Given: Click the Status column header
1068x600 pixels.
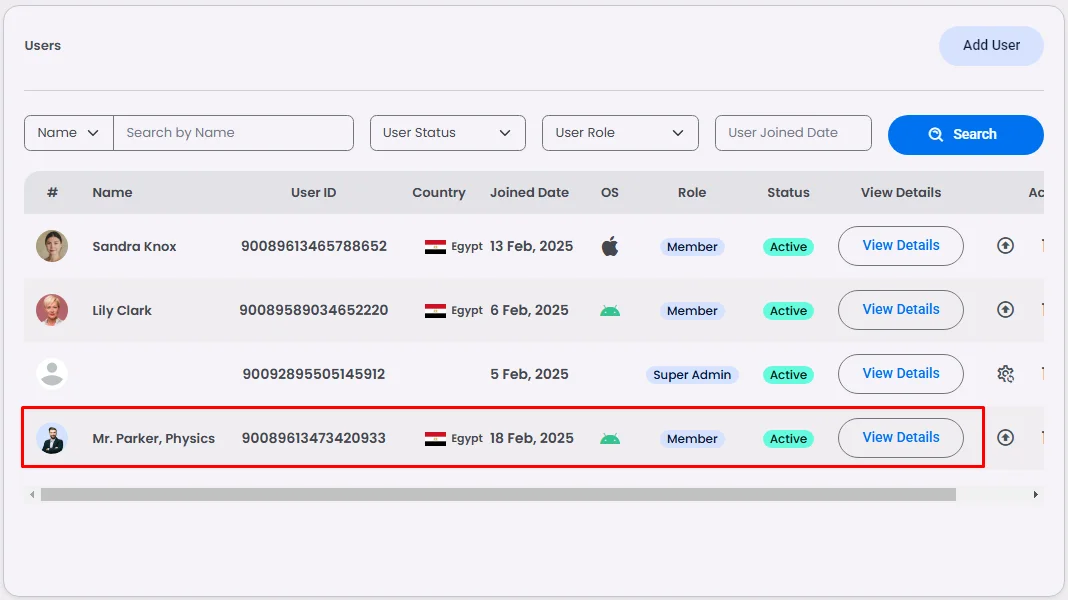Looking at the screenshot, I should pos(788,193).
